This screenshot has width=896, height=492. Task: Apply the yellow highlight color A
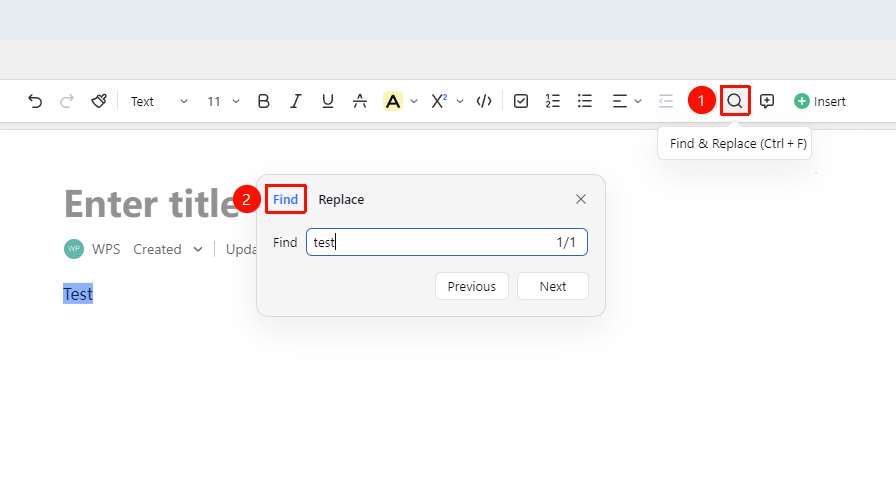393,101
